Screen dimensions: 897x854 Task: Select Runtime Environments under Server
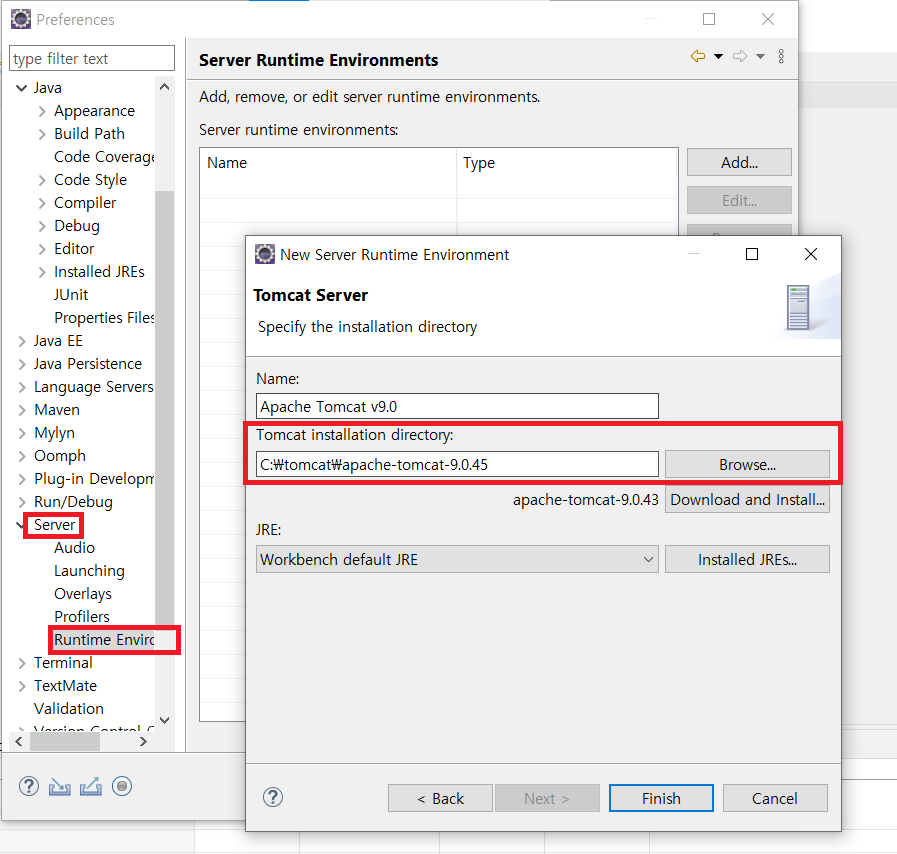pos(104,639)
